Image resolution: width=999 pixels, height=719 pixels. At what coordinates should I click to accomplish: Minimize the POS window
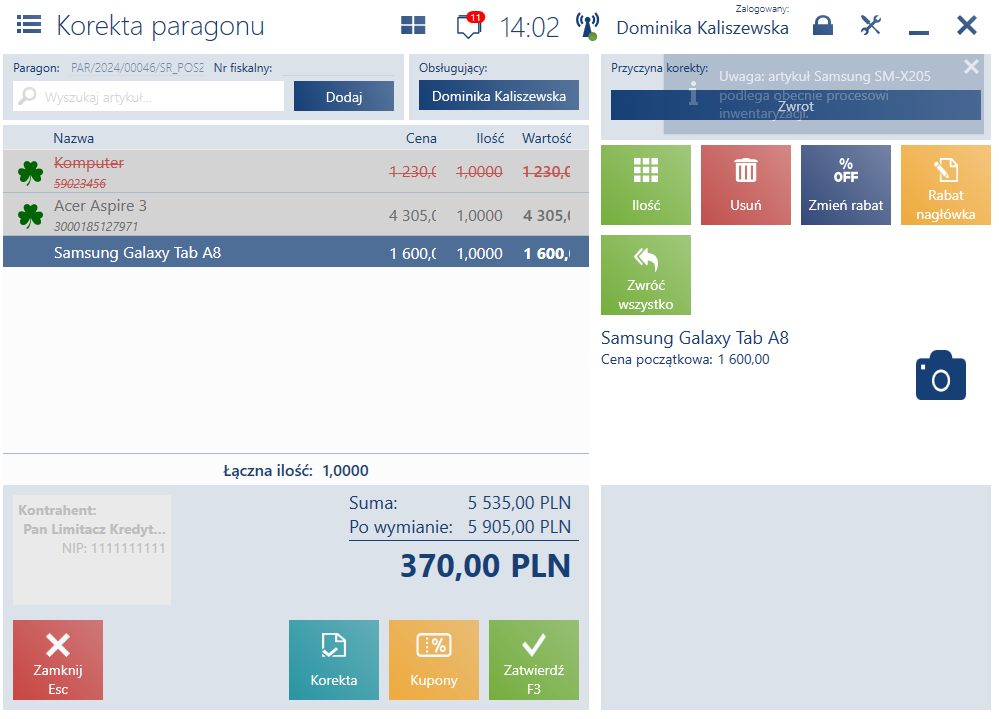tap(918, 32)
